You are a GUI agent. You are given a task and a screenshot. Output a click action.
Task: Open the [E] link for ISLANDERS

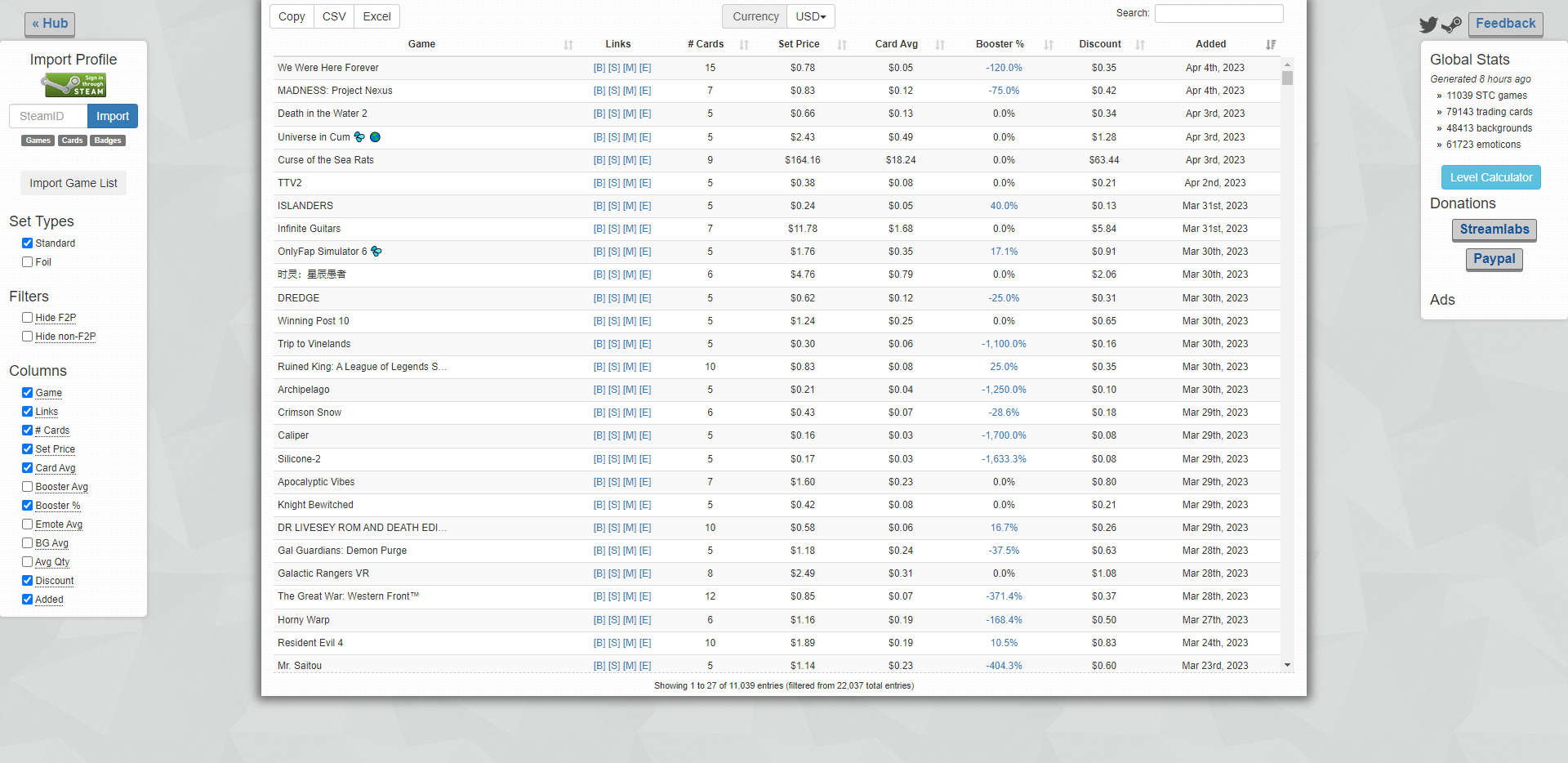tap(645, 206)
